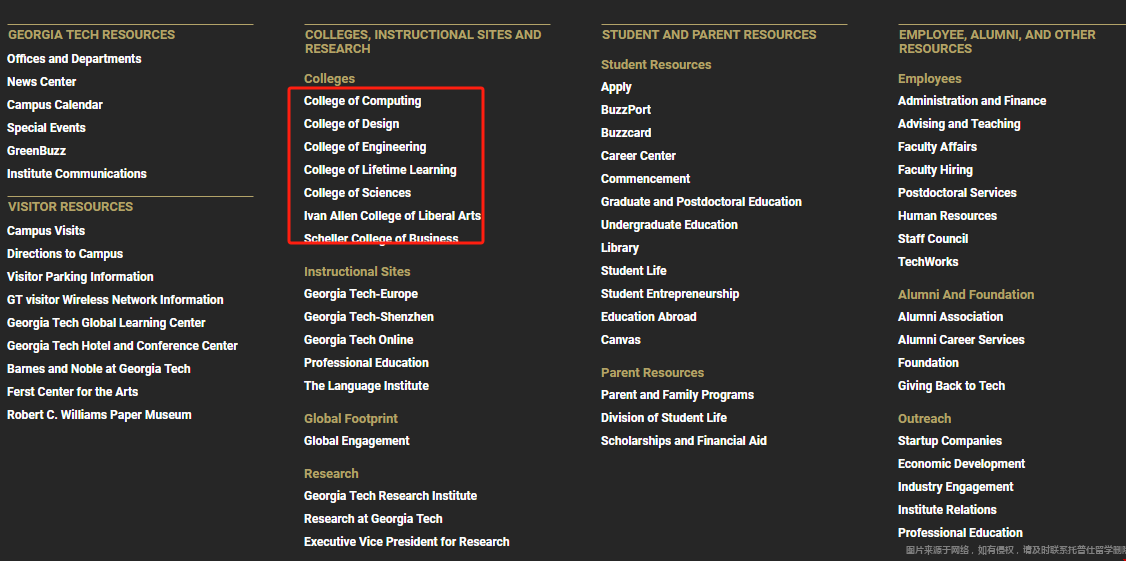Click the Global Engagement link

click(x=357, y=441)
